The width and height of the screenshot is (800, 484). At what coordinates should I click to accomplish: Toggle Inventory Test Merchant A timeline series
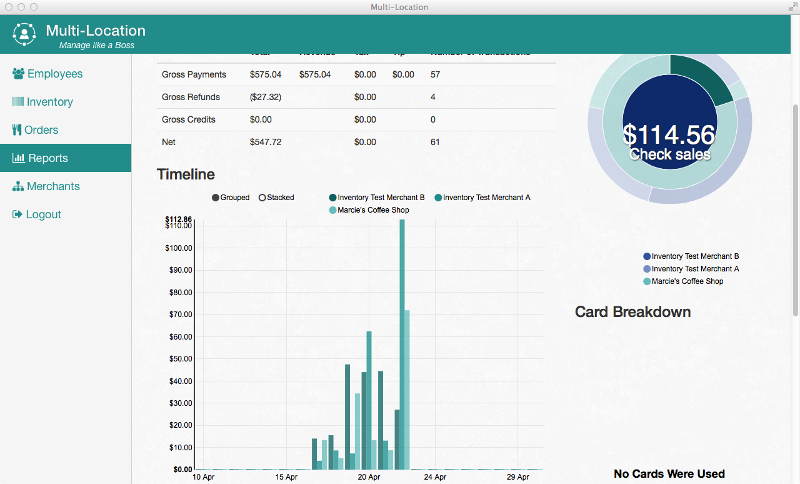[438, 198]
